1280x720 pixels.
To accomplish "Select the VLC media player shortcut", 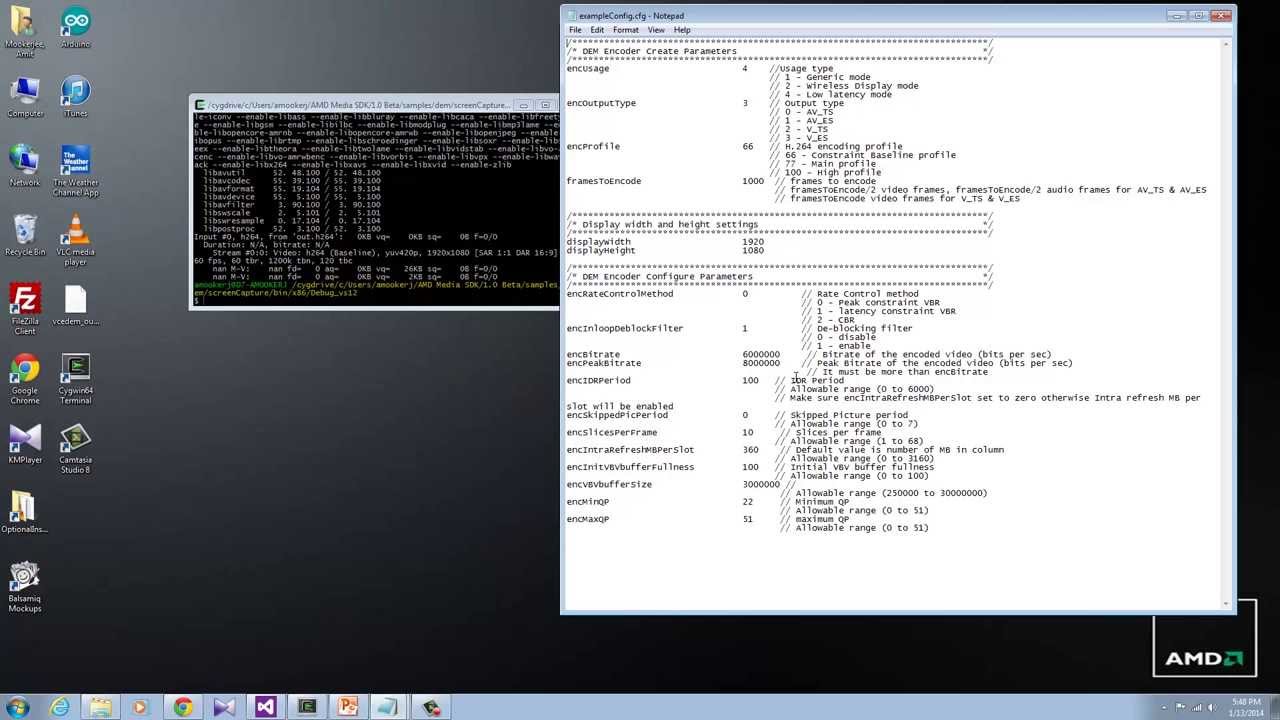I will pyautogui.click(x=75, y=241).
